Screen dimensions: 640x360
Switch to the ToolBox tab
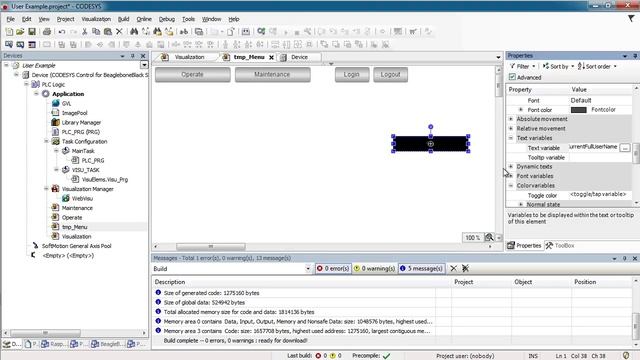point(560,245)
